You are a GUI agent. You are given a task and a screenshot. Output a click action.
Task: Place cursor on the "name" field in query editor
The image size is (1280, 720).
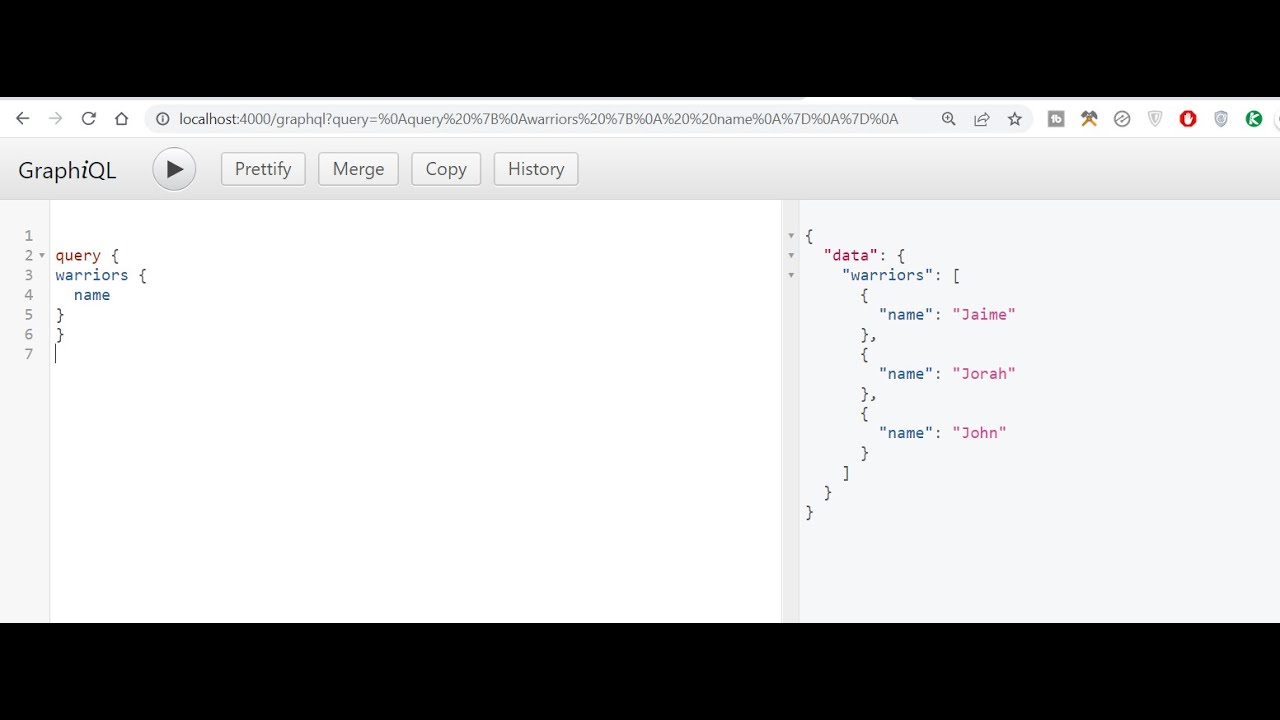[92, 295]
